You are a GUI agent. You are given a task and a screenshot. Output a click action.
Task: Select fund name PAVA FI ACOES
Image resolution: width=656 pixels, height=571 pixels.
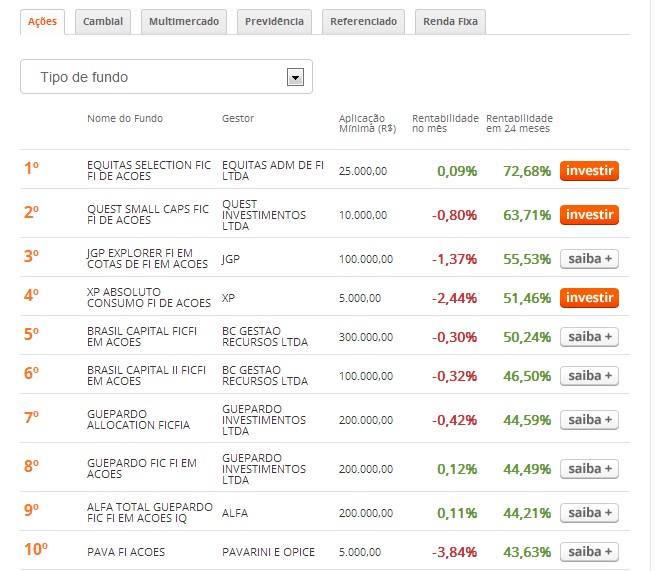tap(126, 552)
